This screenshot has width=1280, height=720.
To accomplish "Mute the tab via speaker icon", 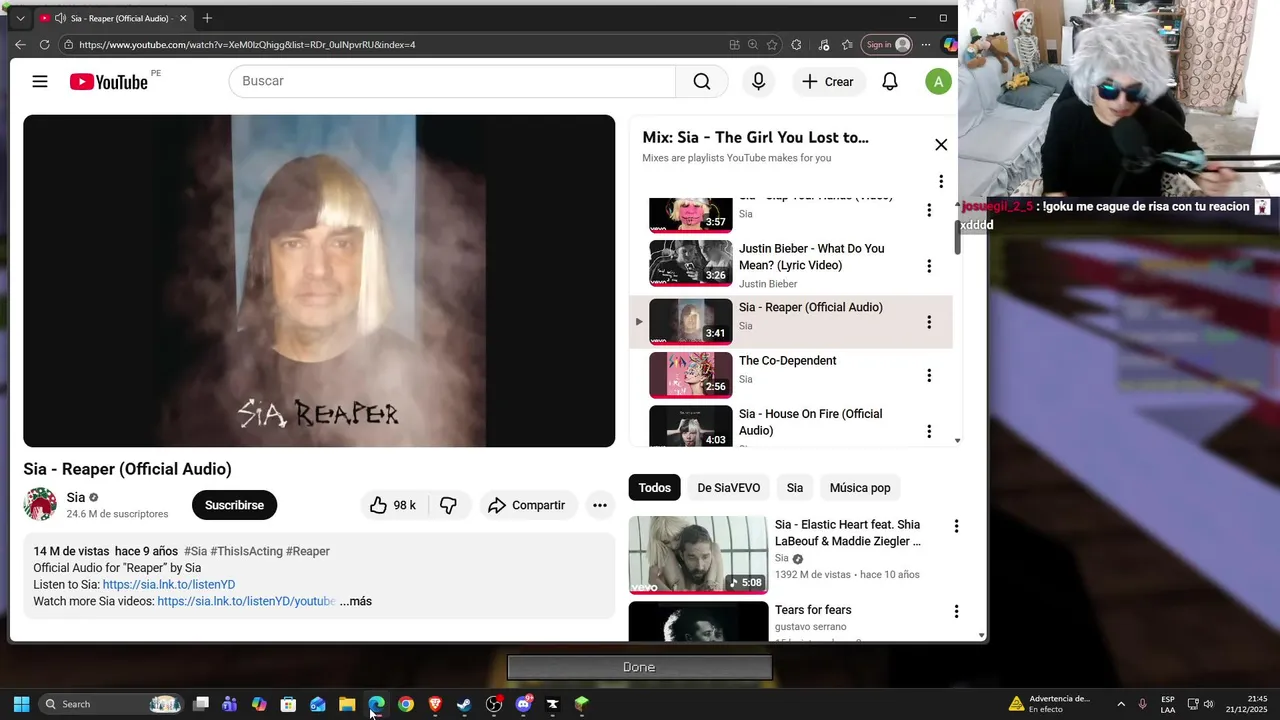I will (x=60, y=18).
